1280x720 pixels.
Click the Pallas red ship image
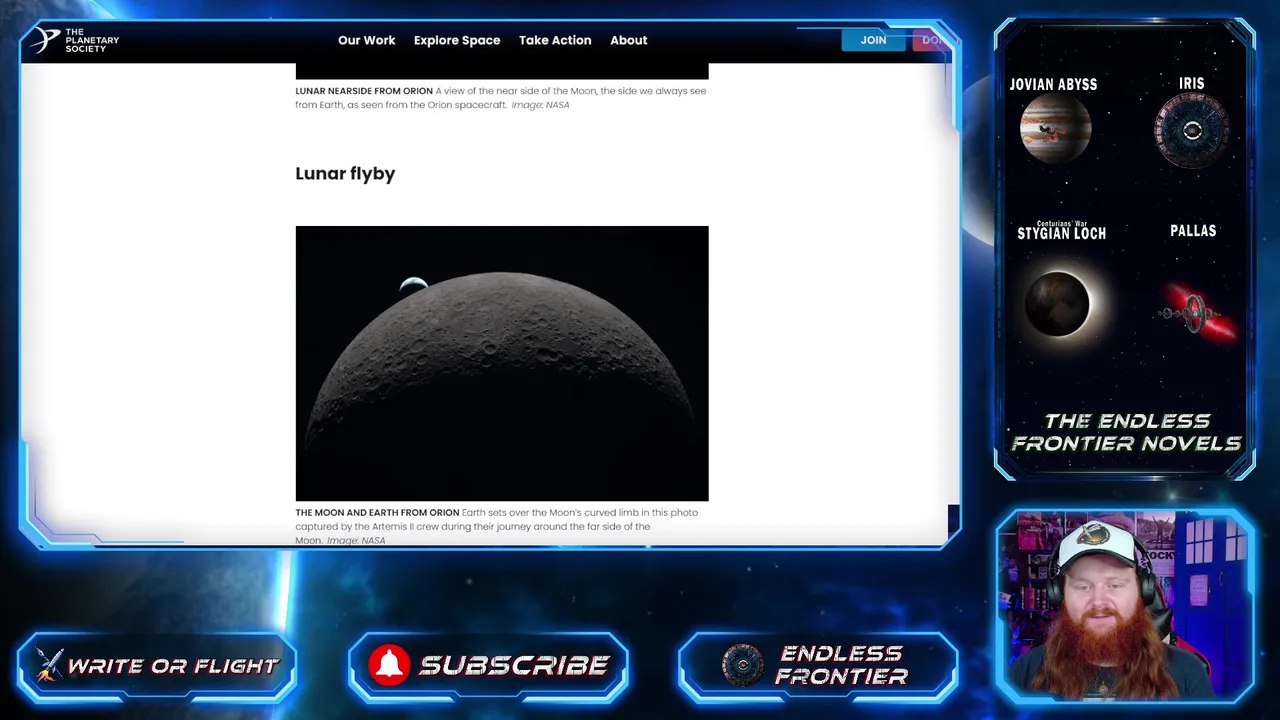pos(1197,312)
